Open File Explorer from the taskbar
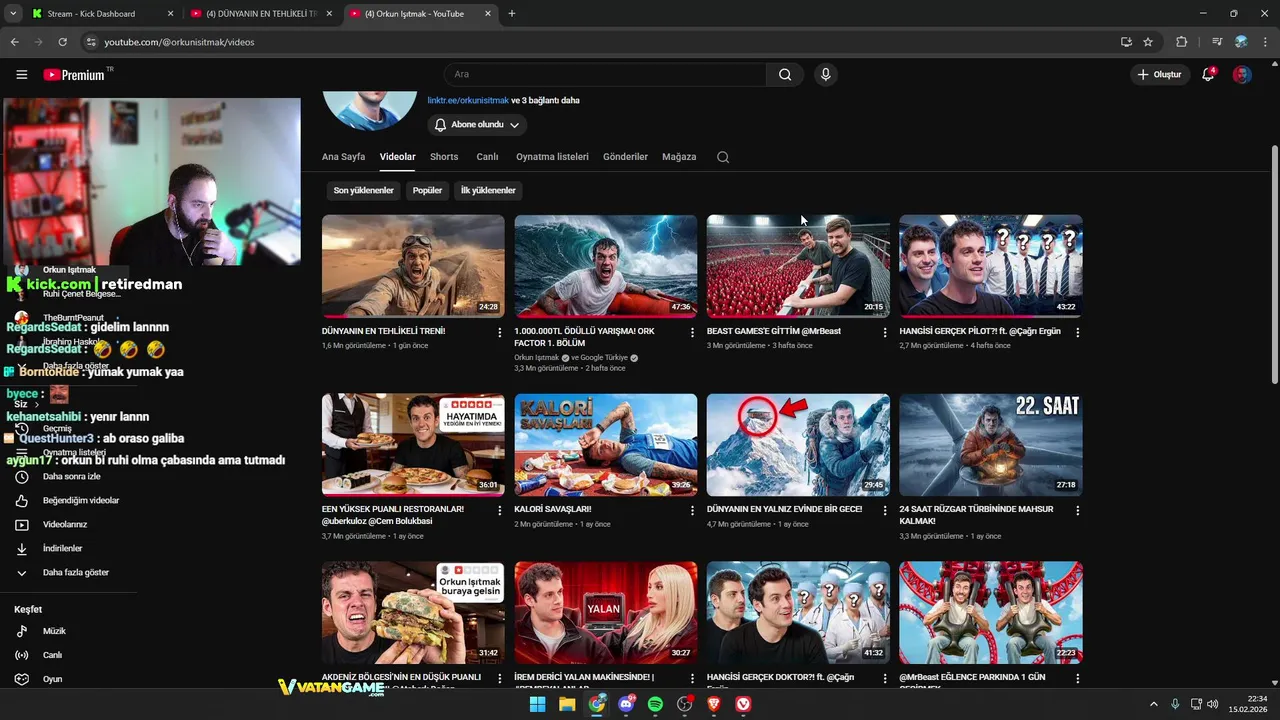 567,704
